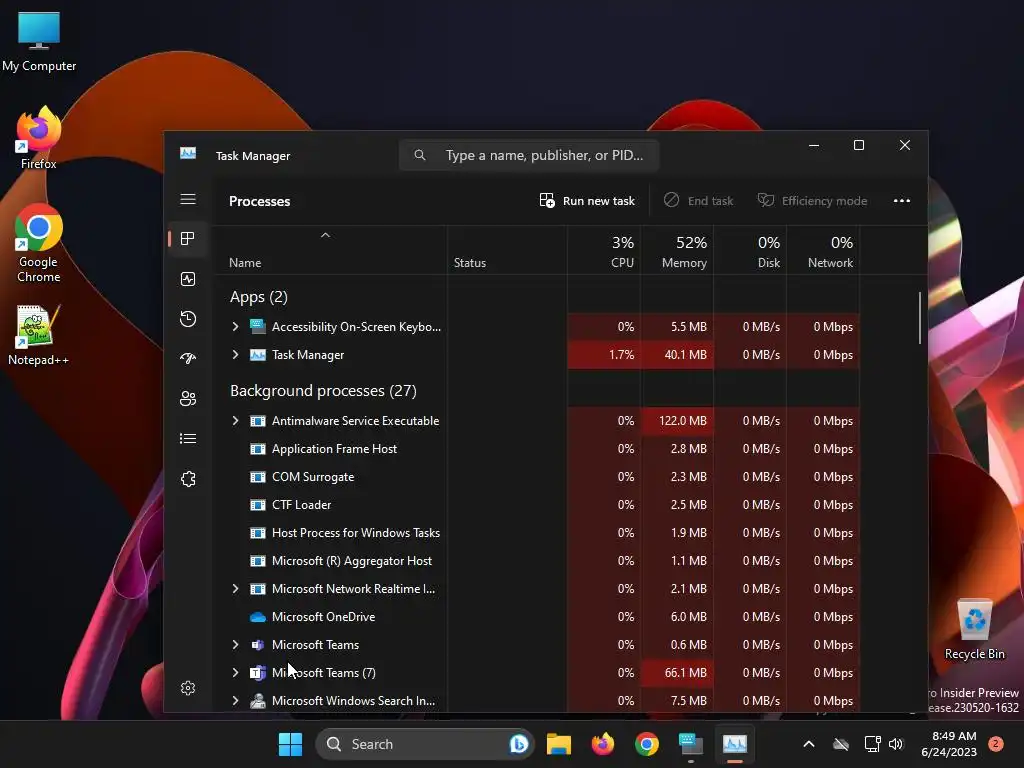Open Startup apps sidebar icon
The image size is (1024, 768).
(x=188, y=359)
